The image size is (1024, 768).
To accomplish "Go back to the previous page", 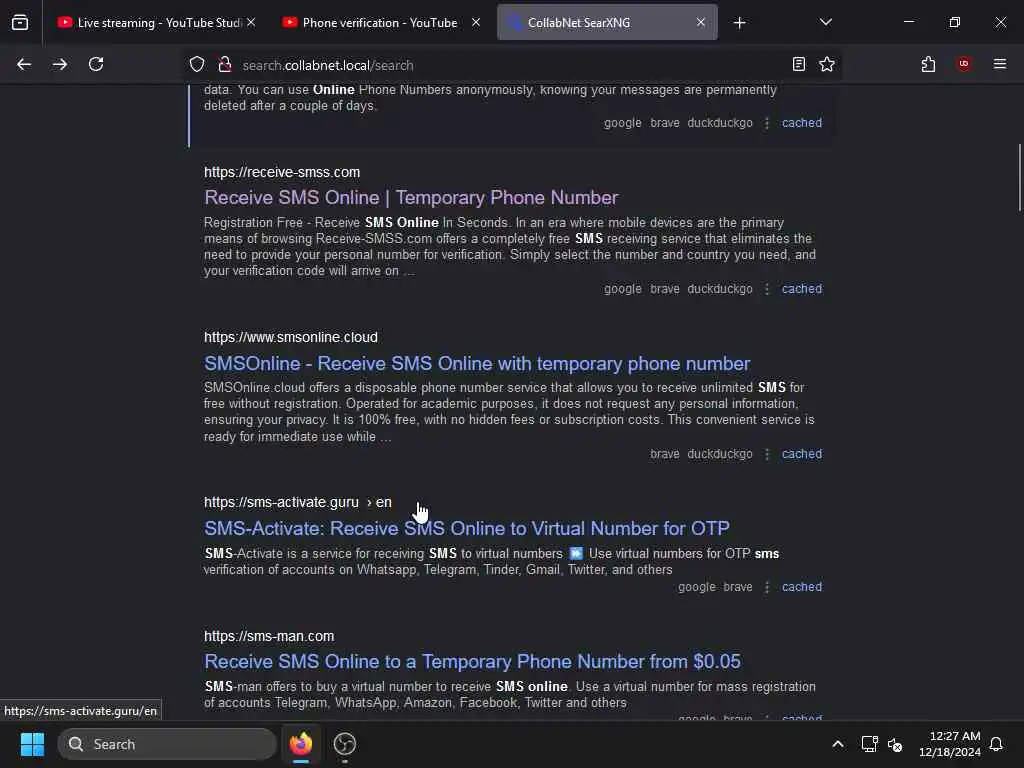I will click(x=24, y=64).
